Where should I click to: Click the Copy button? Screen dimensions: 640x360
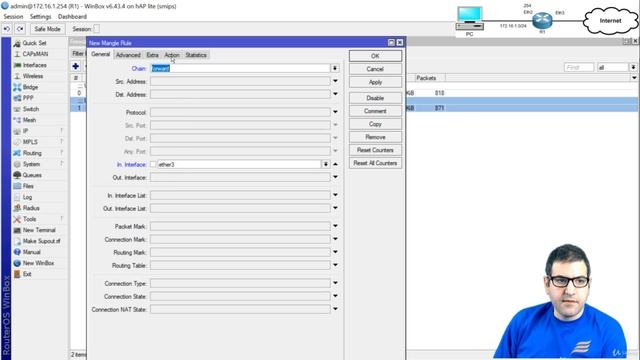pyautogui.click(x=375, y=124)
